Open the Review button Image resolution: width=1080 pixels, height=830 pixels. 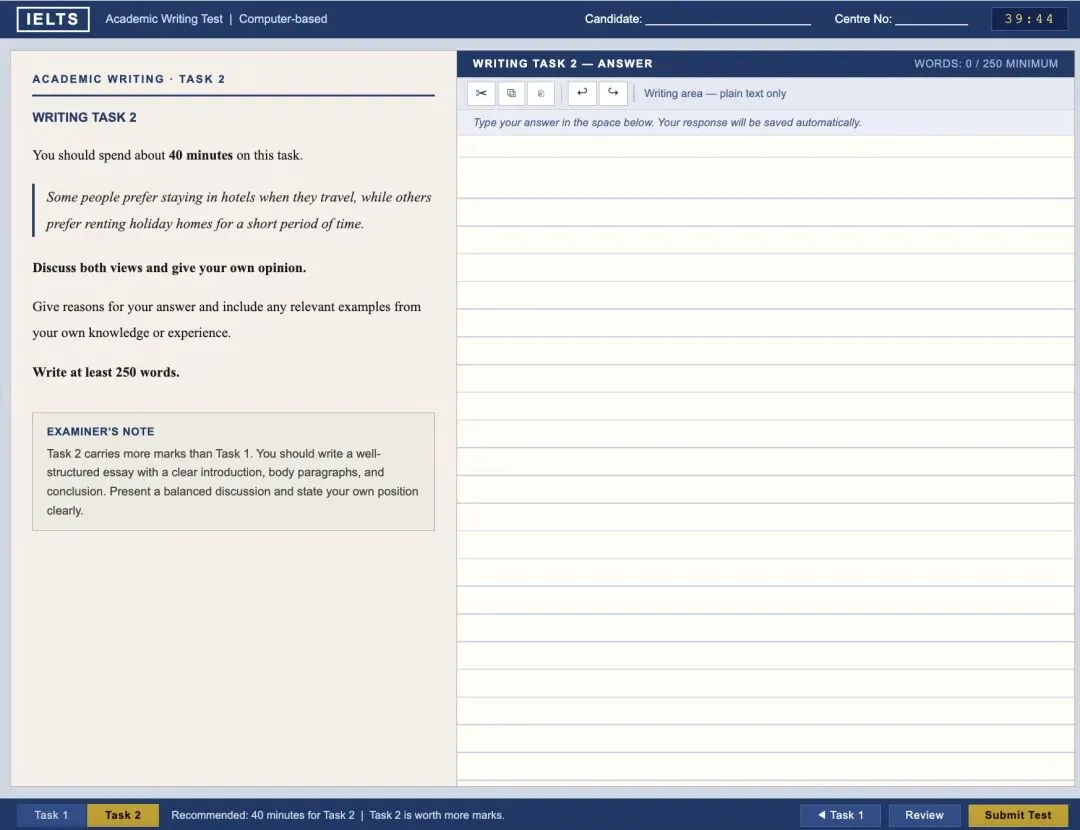coord(924,815)
